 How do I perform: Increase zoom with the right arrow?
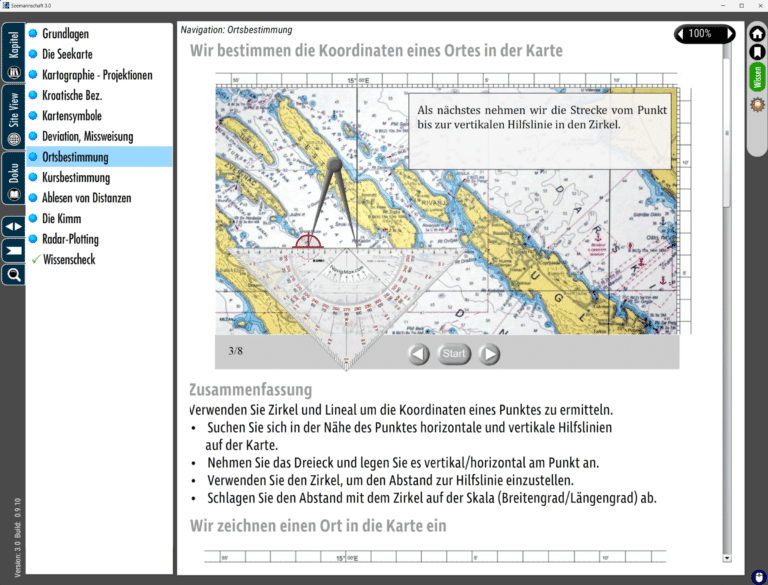point(730,34)
